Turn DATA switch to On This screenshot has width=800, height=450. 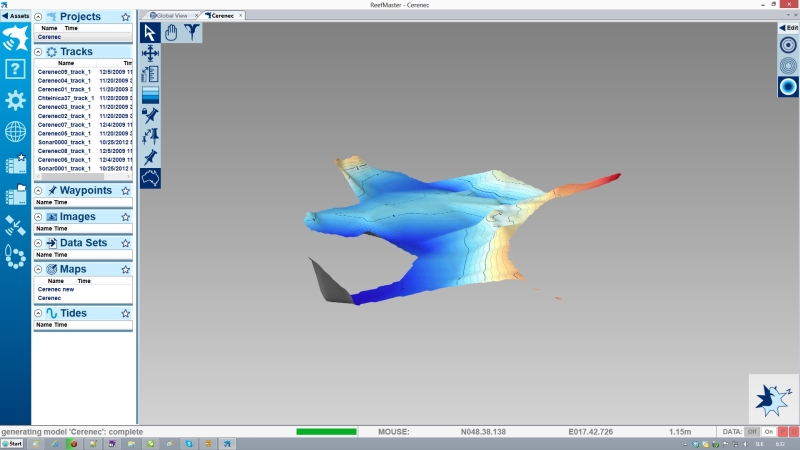(769, 431)
